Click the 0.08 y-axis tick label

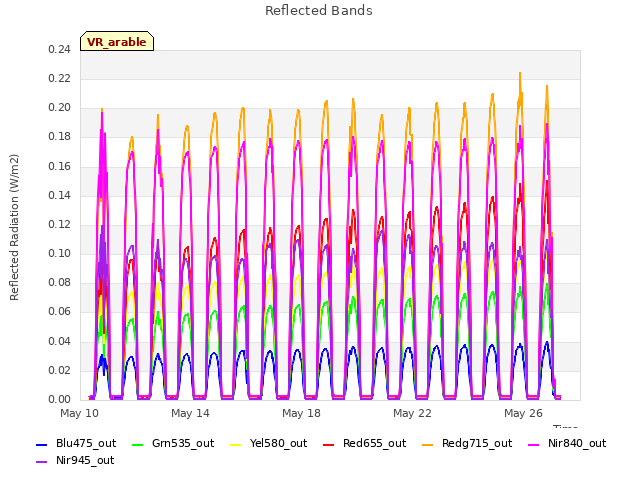pyautogui.click(x=60, y=282)
